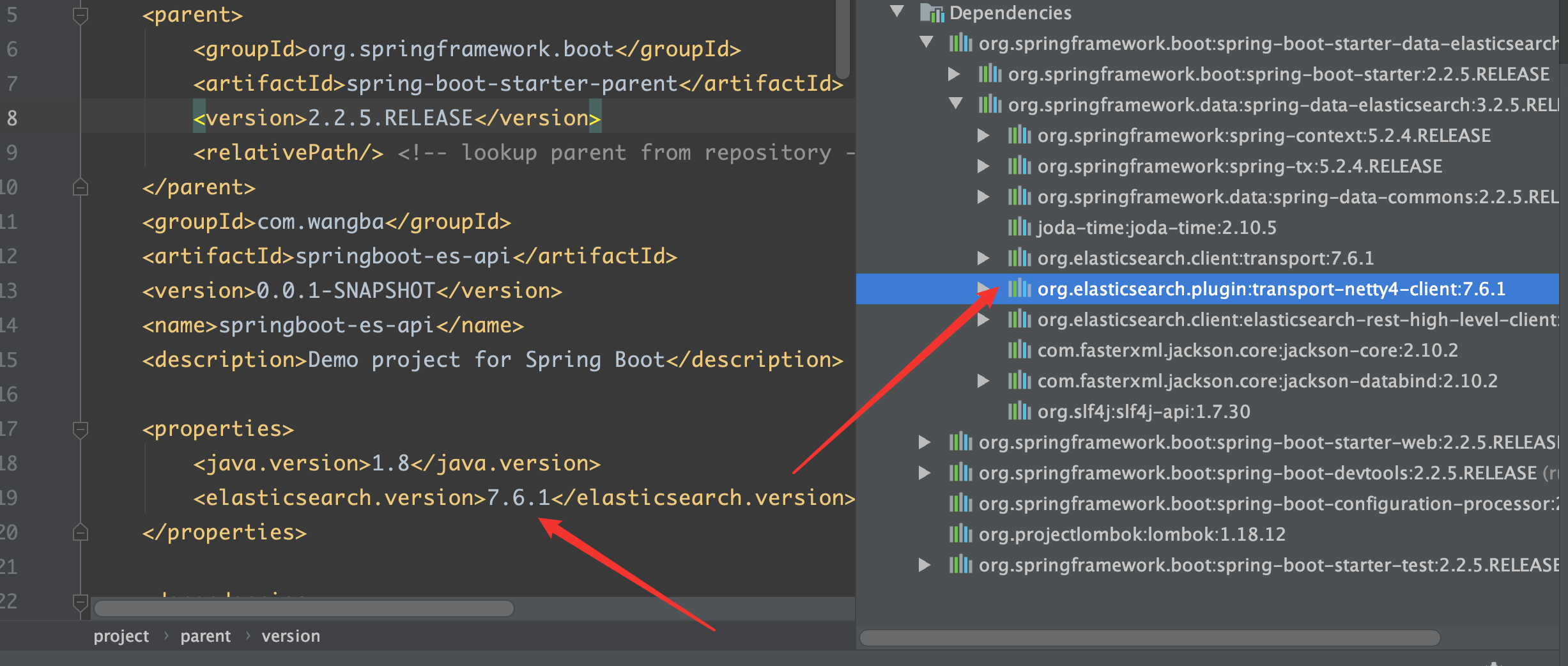The width and height of the screenshot is (1568, 666).
Task: Click the library icon beside transport-netty4-client:7.6.1
Action: [x=1019, y=289]
